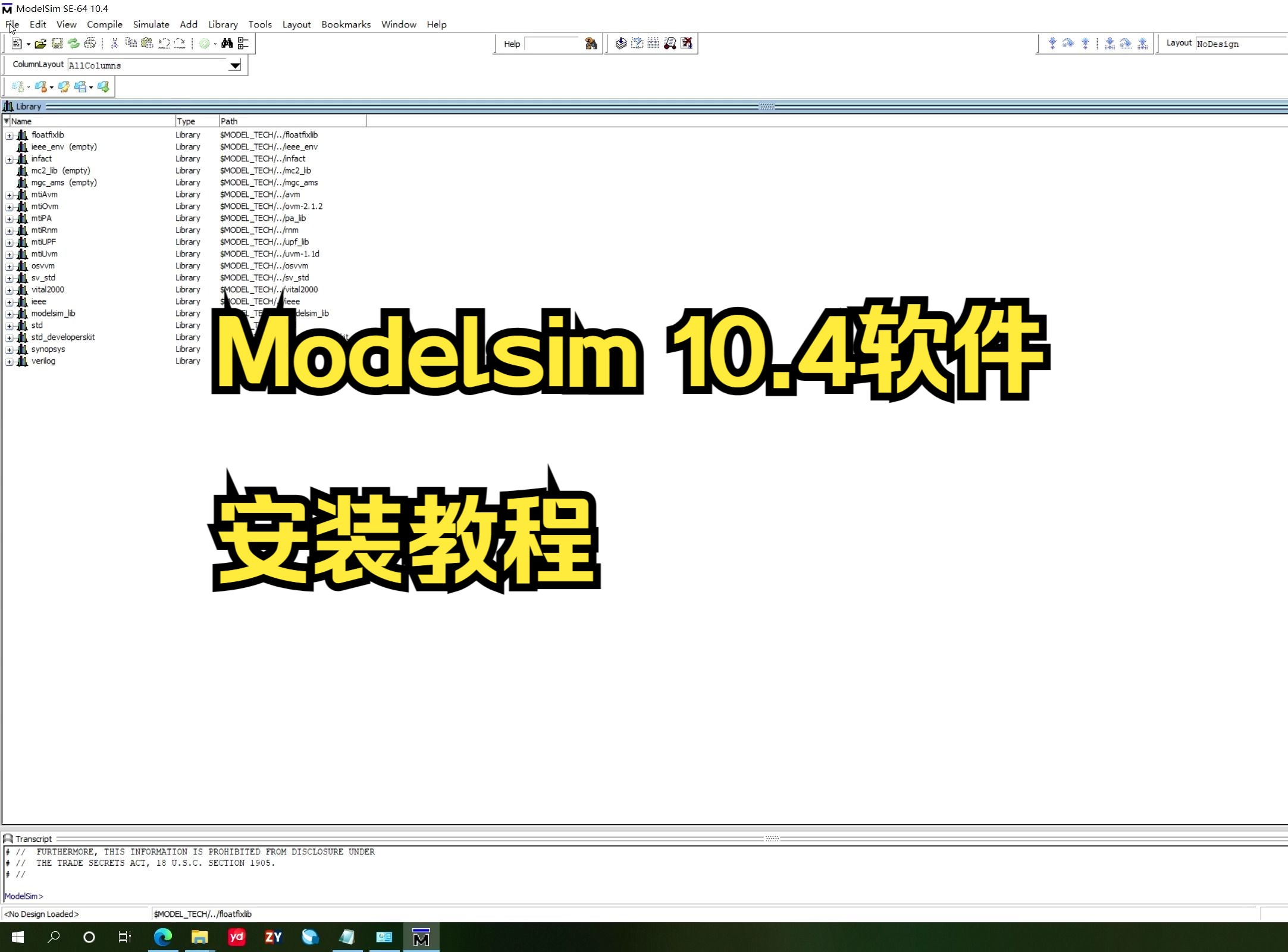Click inside the Help search field
Viewport: 1288px width, 952px height.
point(552,44)
